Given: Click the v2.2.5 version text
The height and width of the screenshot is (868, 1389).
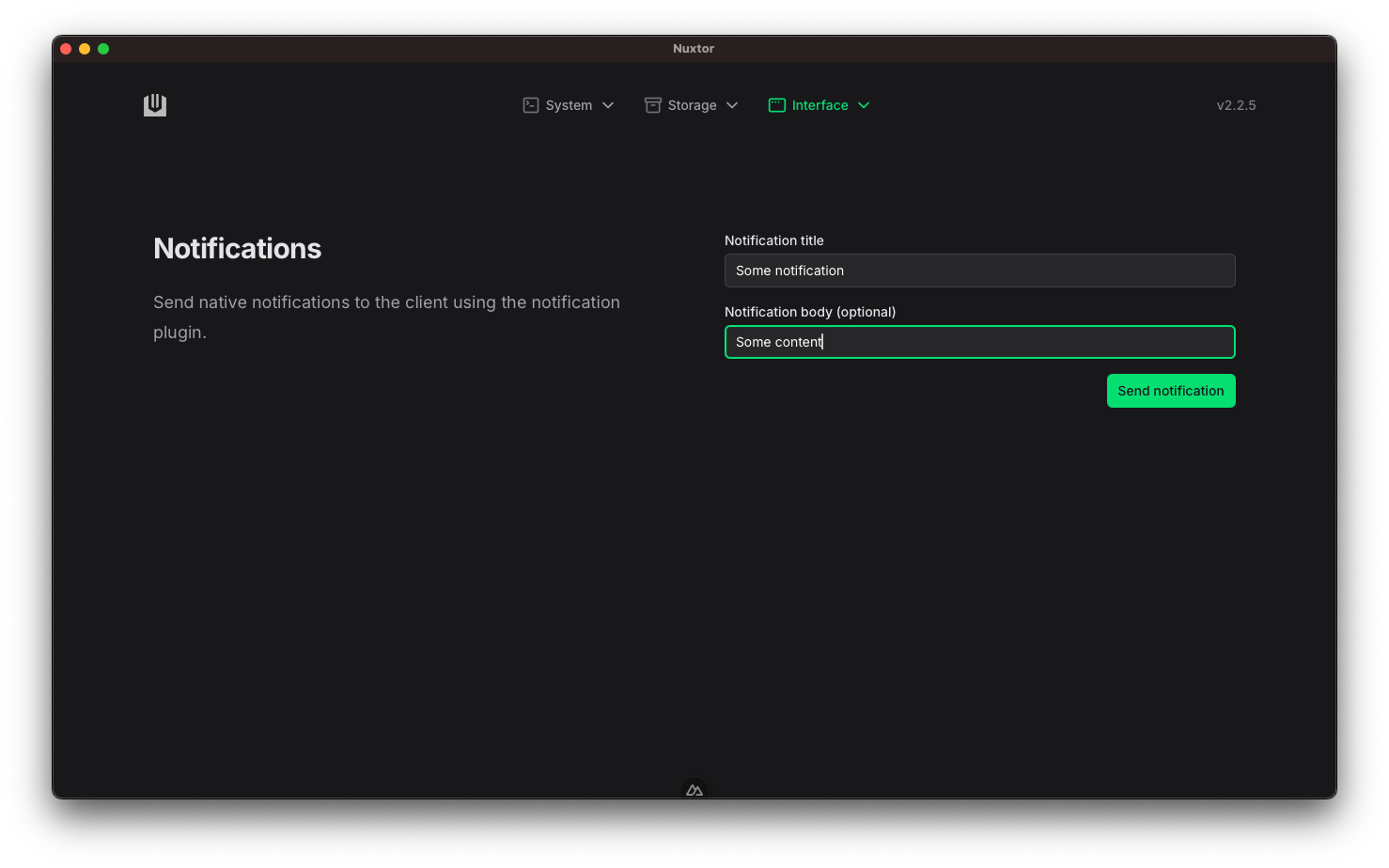Looking at the screenshot, I should (x=1236, y=105).
